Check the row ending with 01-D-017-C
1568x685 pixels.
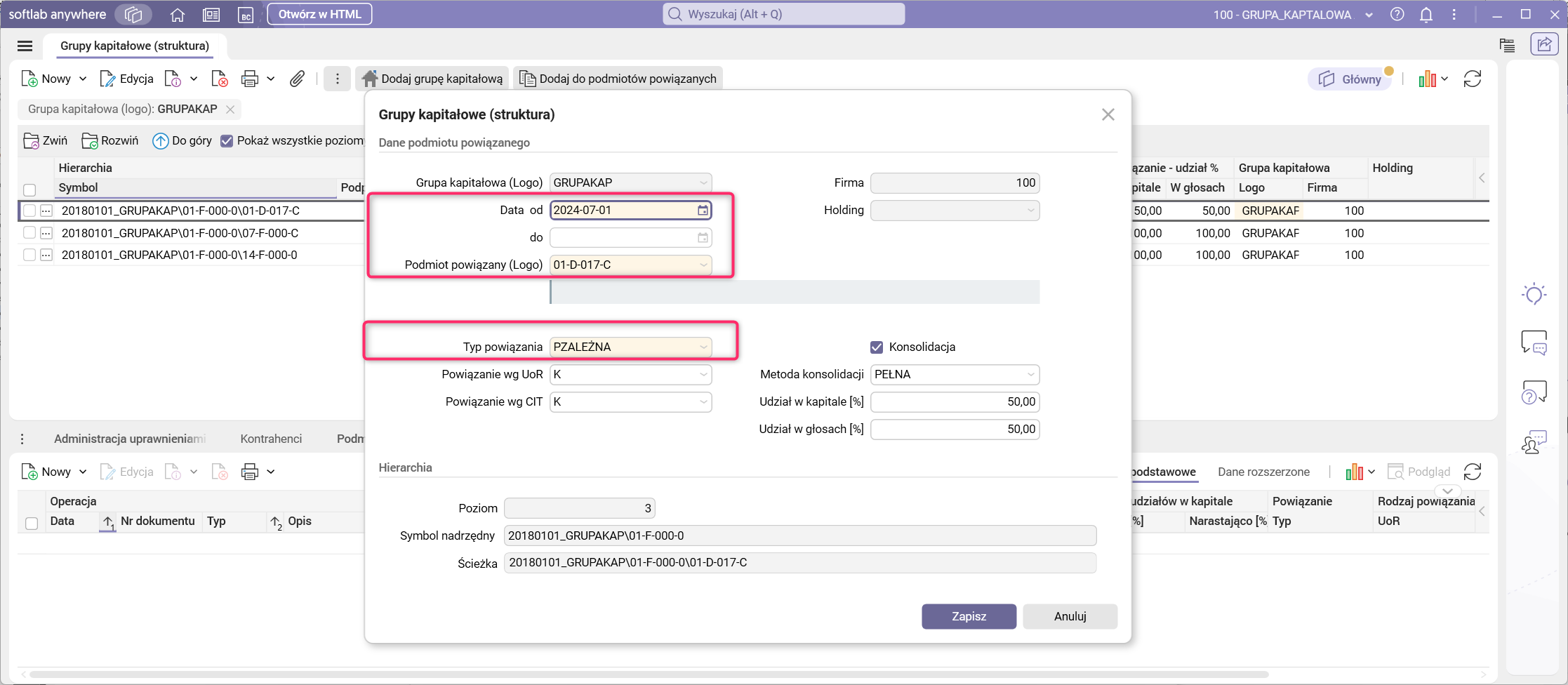pyautogui.click(x=29, y=211)
